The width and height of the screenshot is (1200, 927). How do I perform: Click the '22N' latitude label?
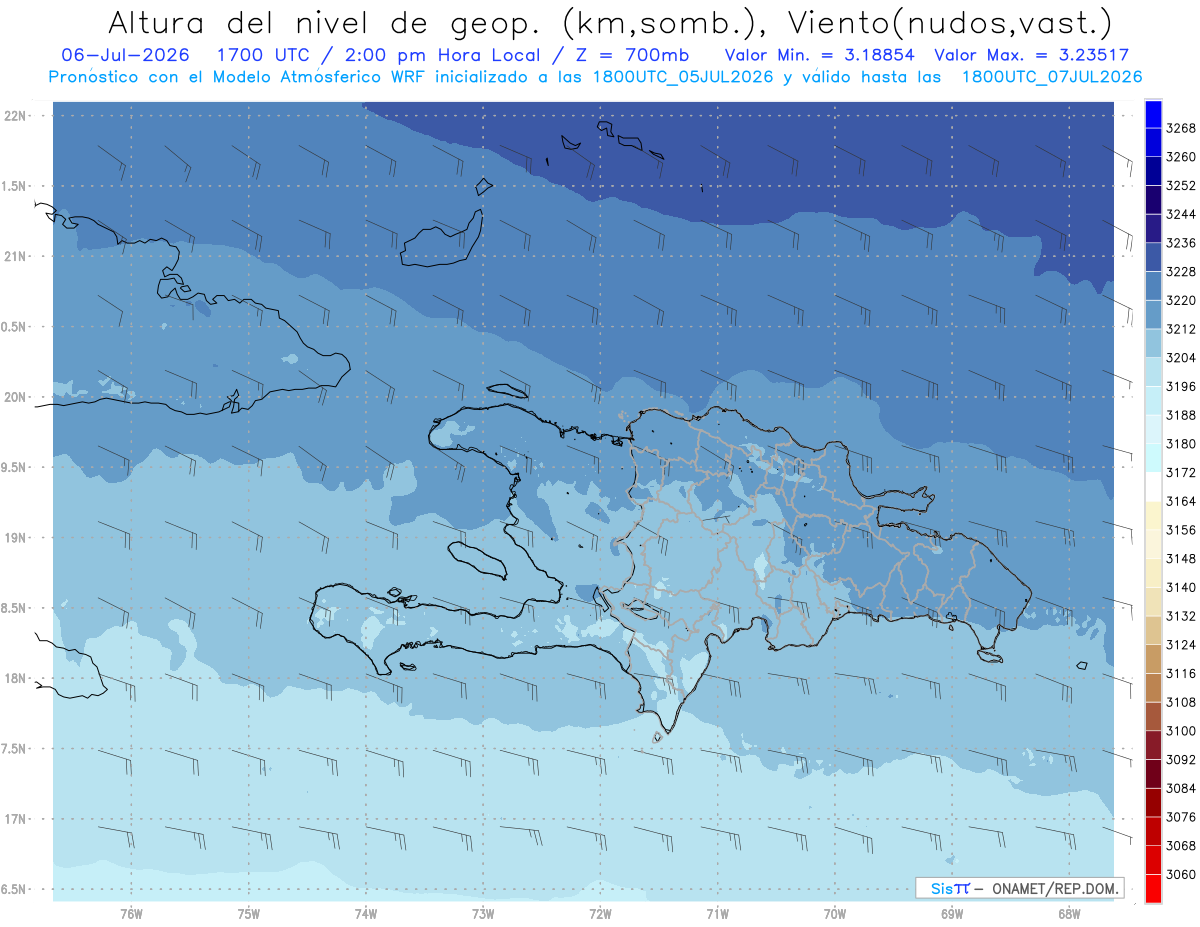tap(15, 116)
